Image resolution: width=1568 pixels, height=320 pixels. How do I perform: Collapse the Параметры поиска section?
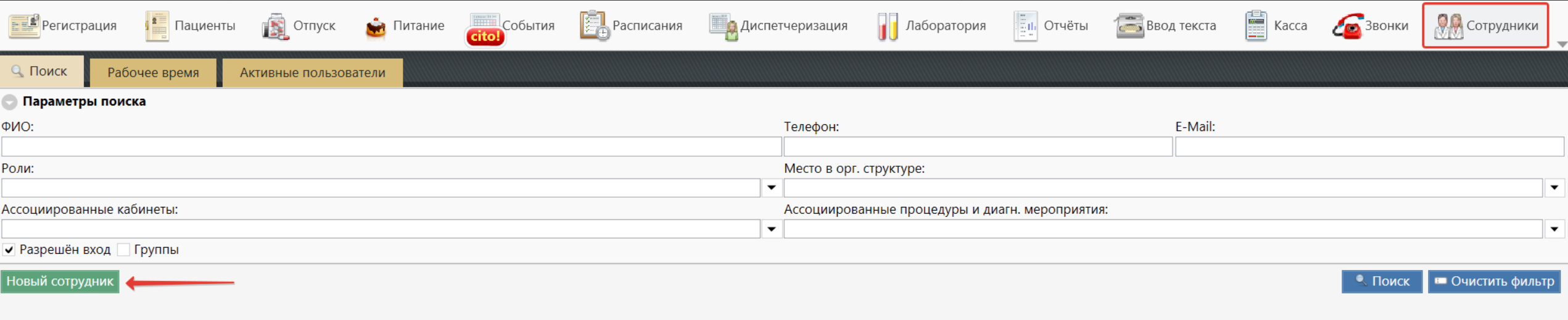(9, 102)
